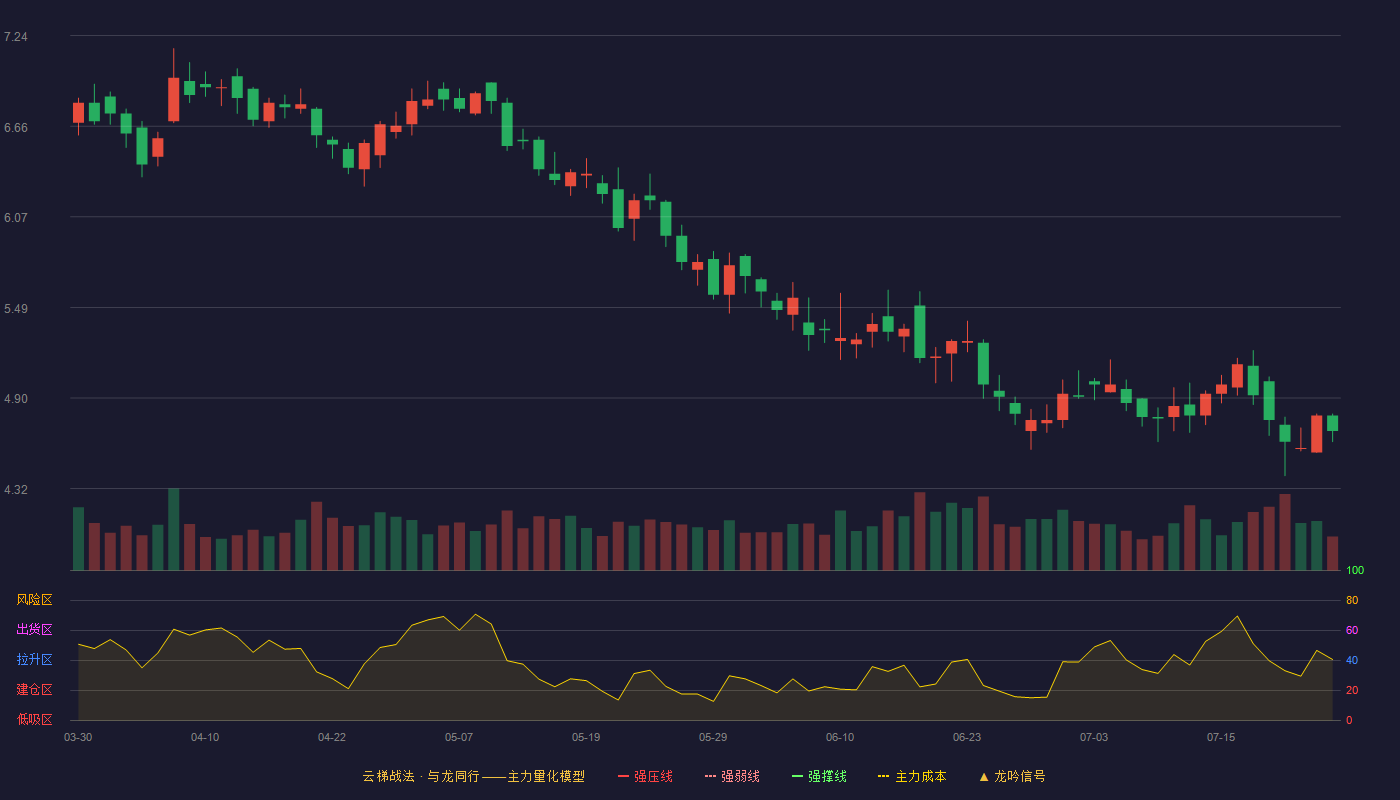The width and height of the screenshot is (1400, 800).
Task: Click the 05-29 date label
Action: (713, 737)
